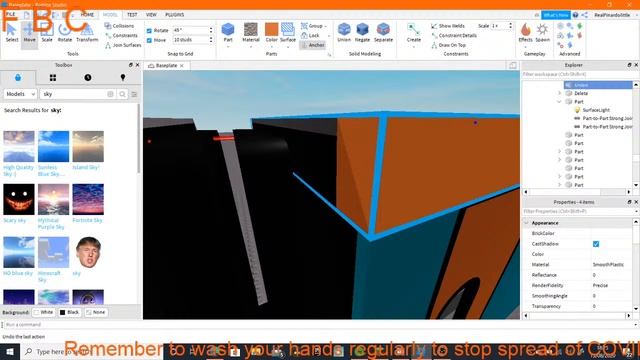Image resolution: width=640 pixels, height=360 pixels.
Task: Click the Run a command bar
Action: 318,325
